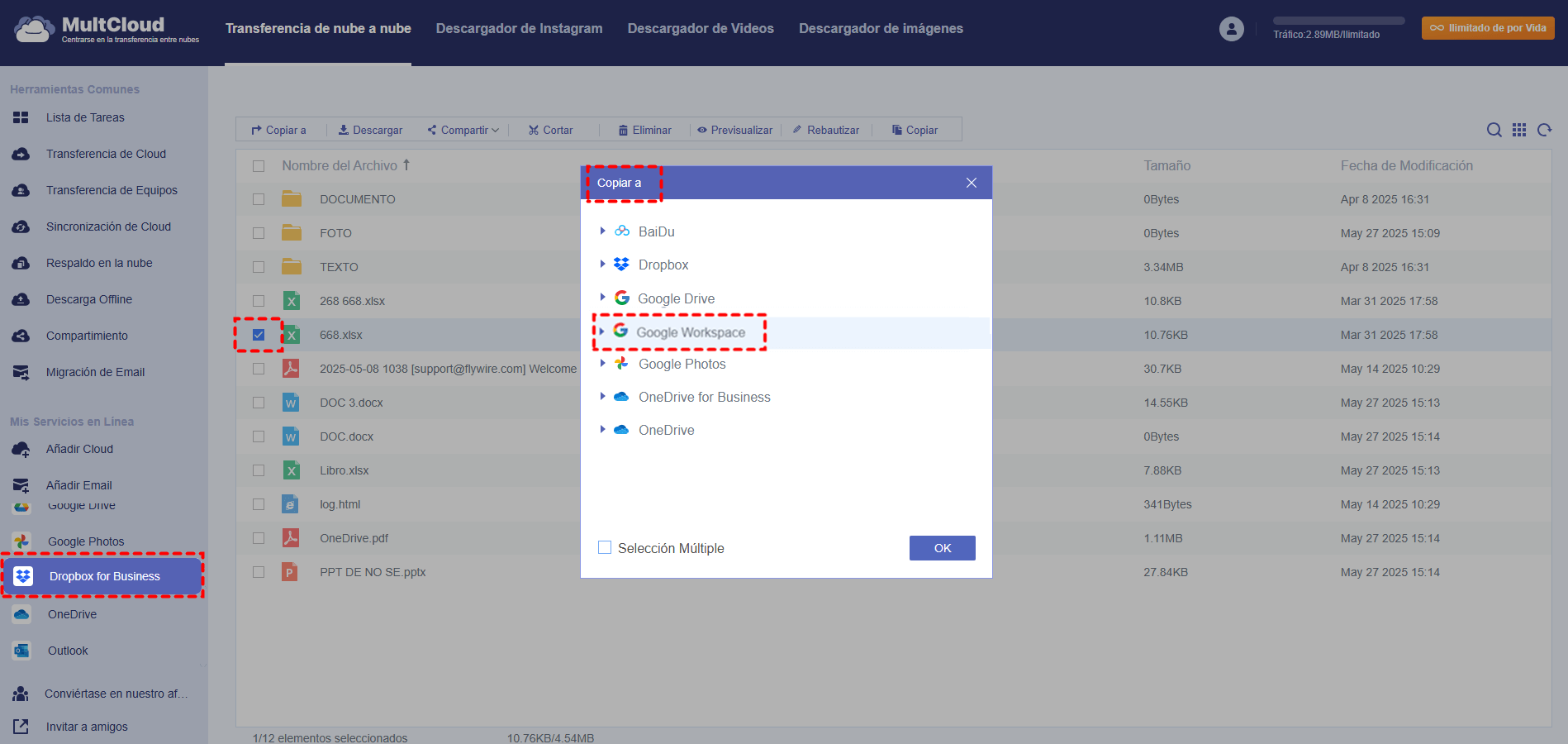Screen dimensions: 1568x744
Task: Check the DOC 3.docx checkbox
Action: [259, 403]
